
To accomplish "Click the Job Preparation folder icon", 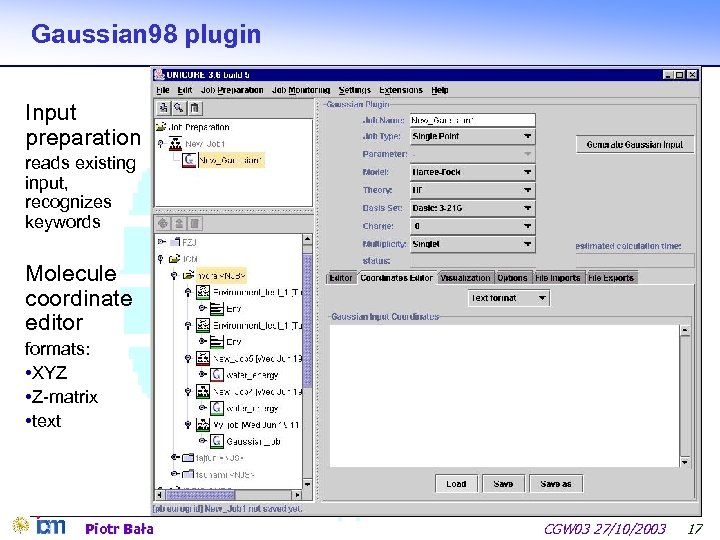I will (x=161, y=126).
